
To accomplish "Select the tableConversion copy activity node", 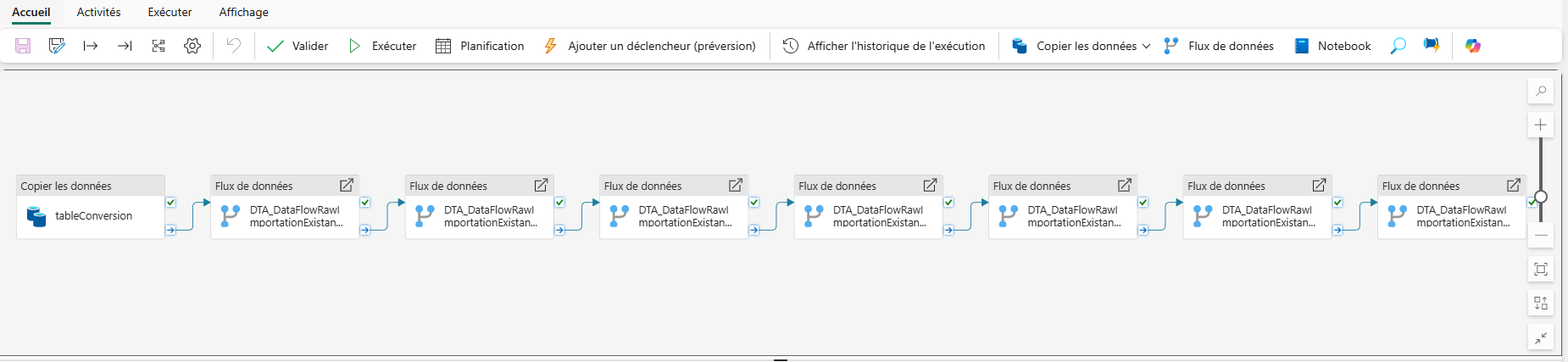I will point(91,216).
